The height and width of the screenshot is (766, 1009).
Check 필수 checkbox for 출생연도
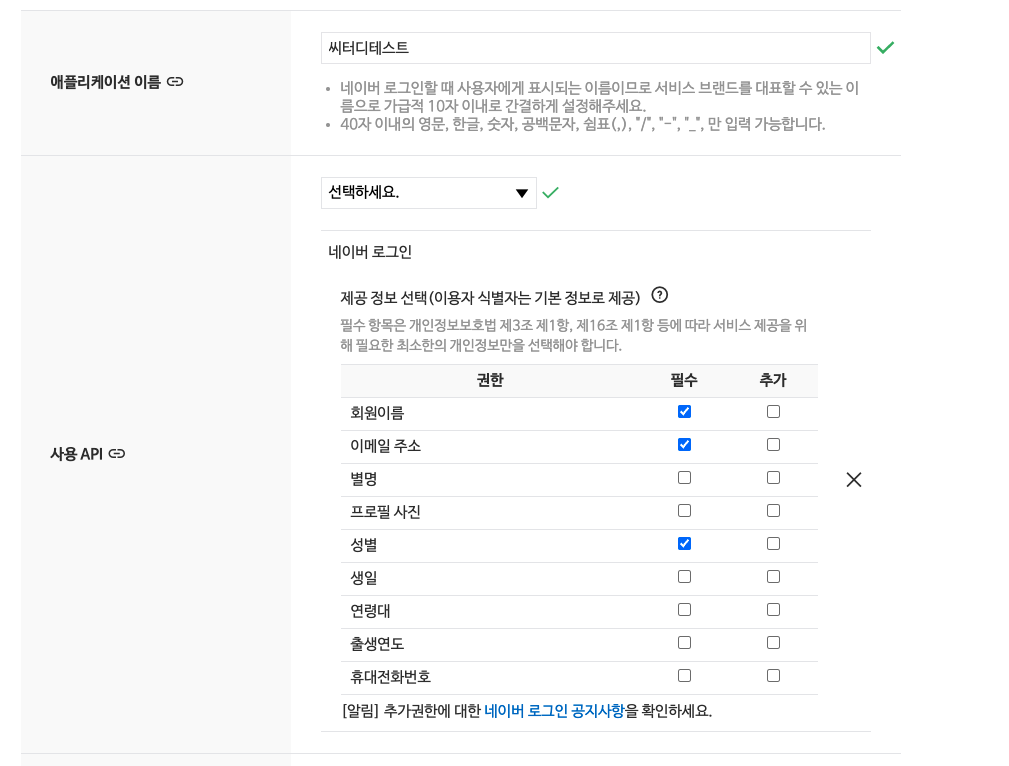point(684,643)
